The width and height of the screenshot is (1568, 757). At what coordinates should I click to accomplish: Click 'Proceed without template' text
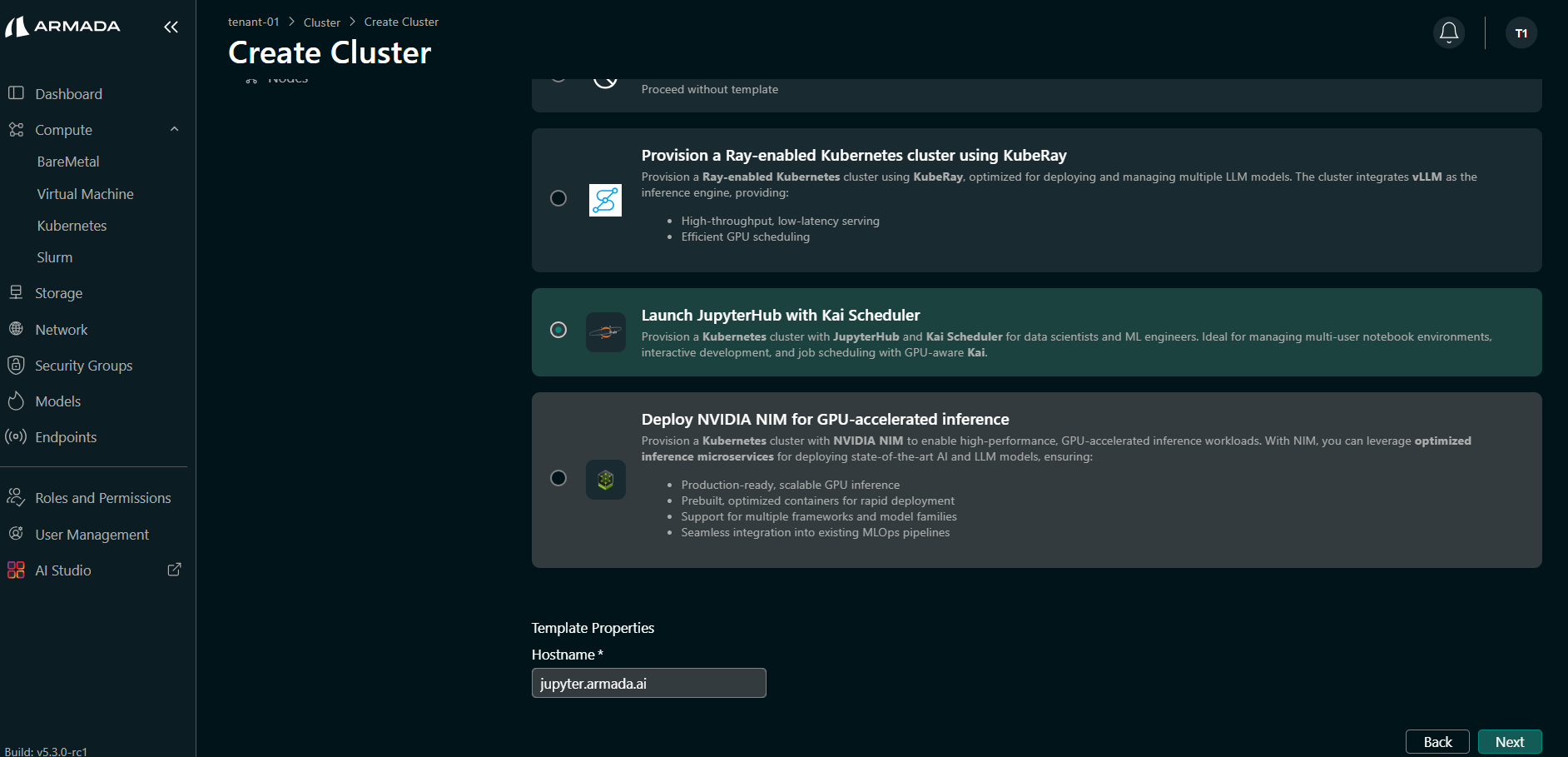709,89
